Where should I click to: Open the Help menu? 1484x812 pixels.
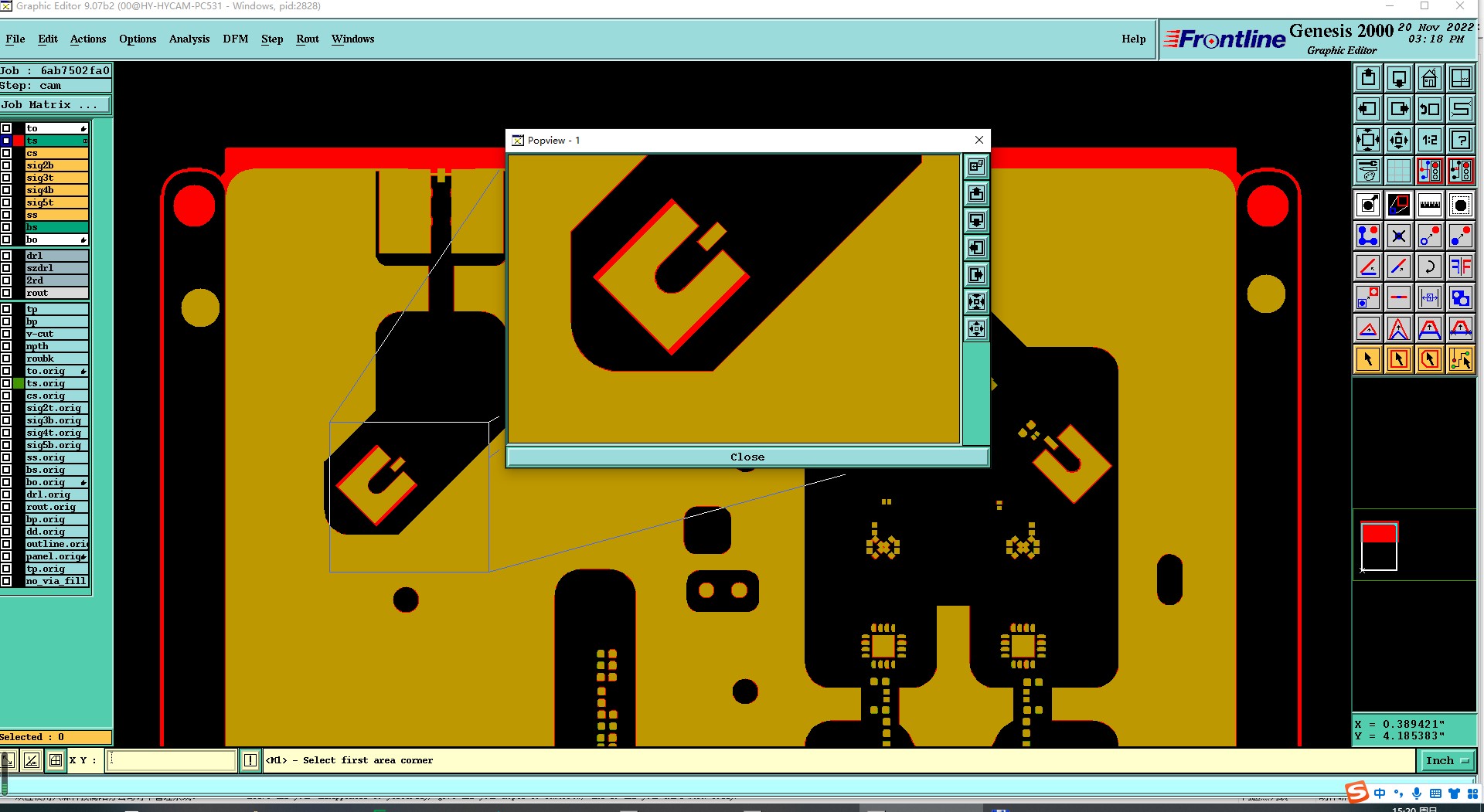coord(1134,39)
